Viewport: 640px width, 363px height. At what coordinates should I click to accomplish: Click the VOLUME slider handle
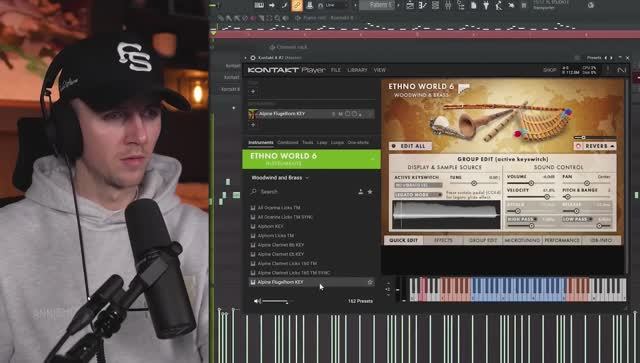[x=531, y=183]
